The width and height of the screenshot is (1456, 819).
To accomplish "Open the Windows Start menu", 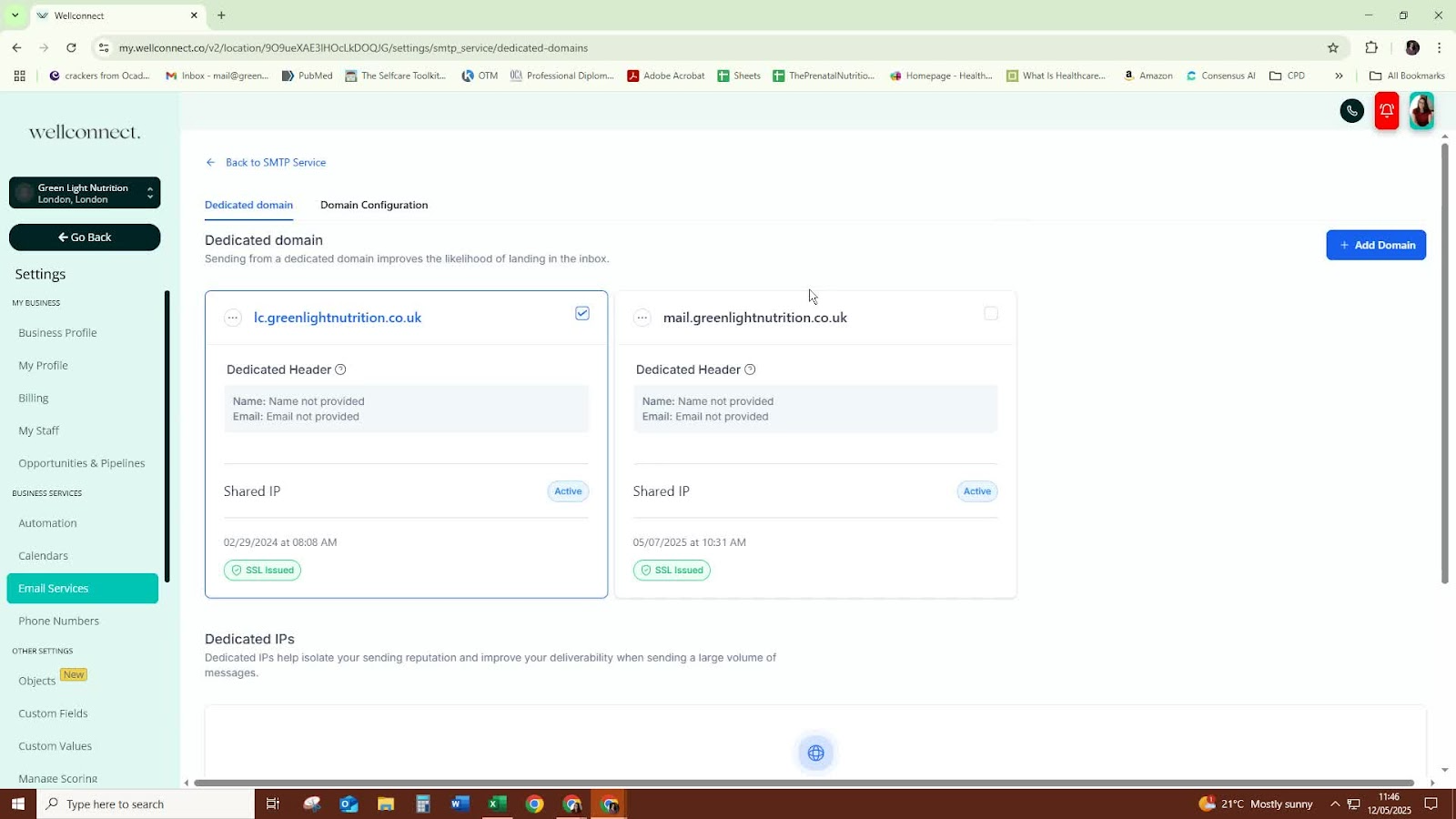I will 18,804.
